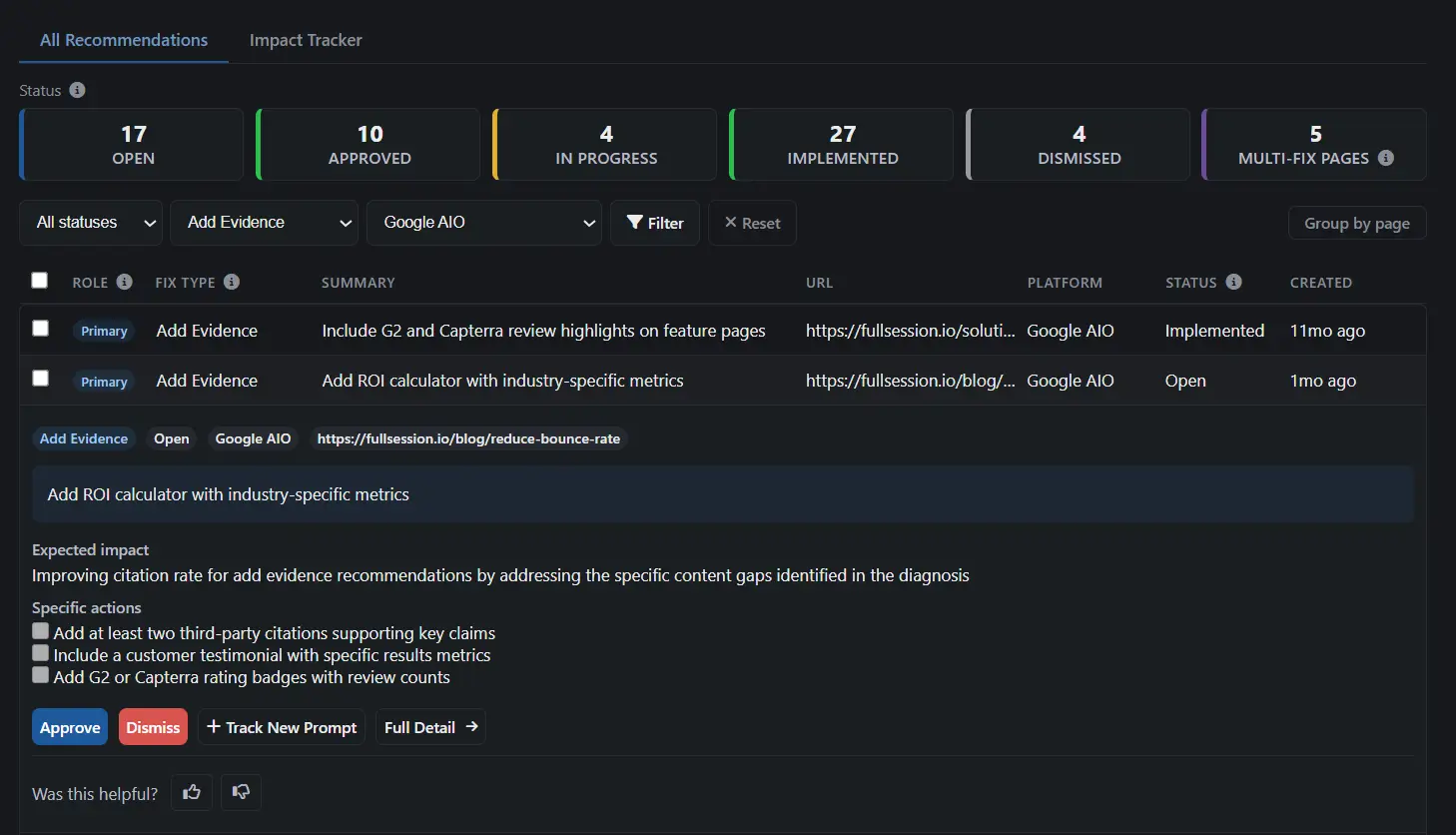The height and width of the screenshot is (835, 1456).
Task: Click the Add Evidence tag chip in details
Action: coord(84,438)
